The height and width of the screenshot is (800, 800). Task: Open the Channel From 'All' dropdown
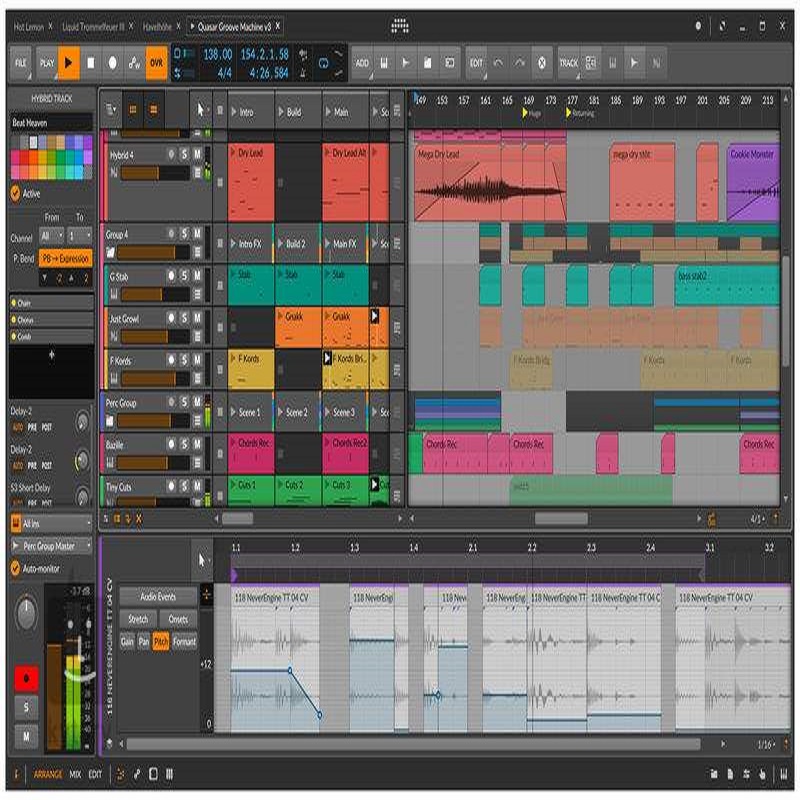[x=51, y=237]
